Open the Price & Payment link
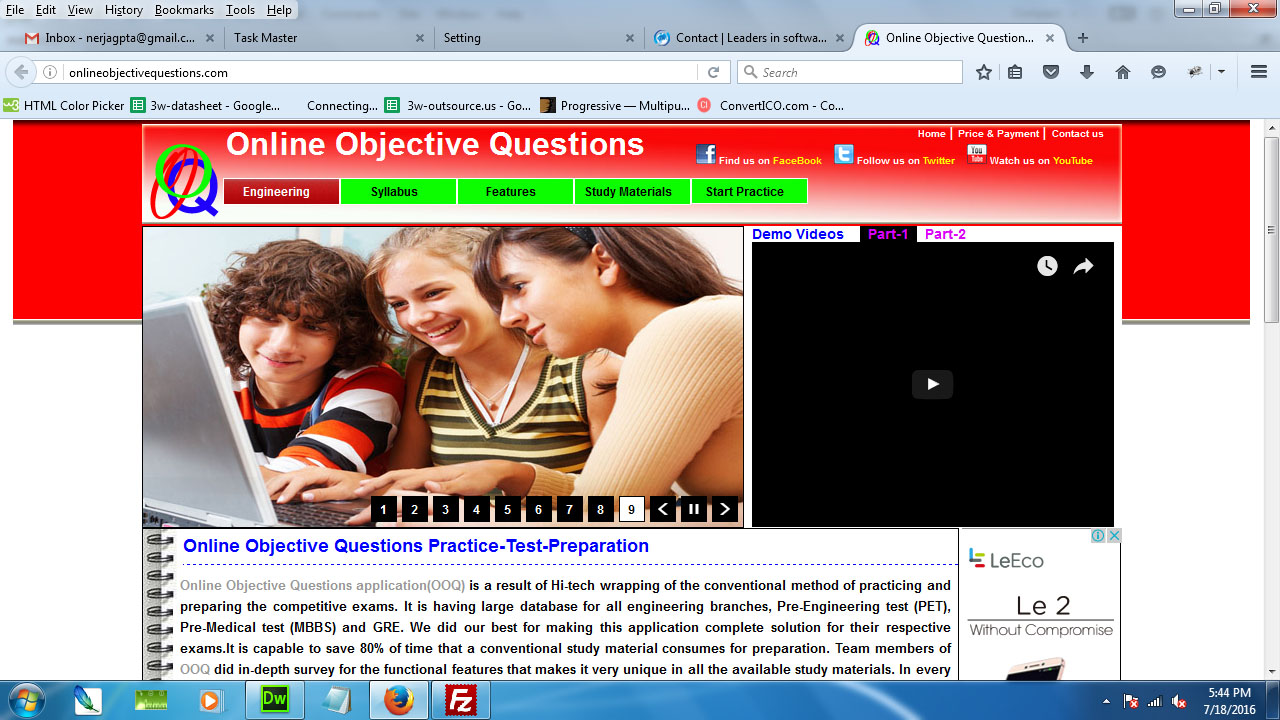 tap(998, 134)
